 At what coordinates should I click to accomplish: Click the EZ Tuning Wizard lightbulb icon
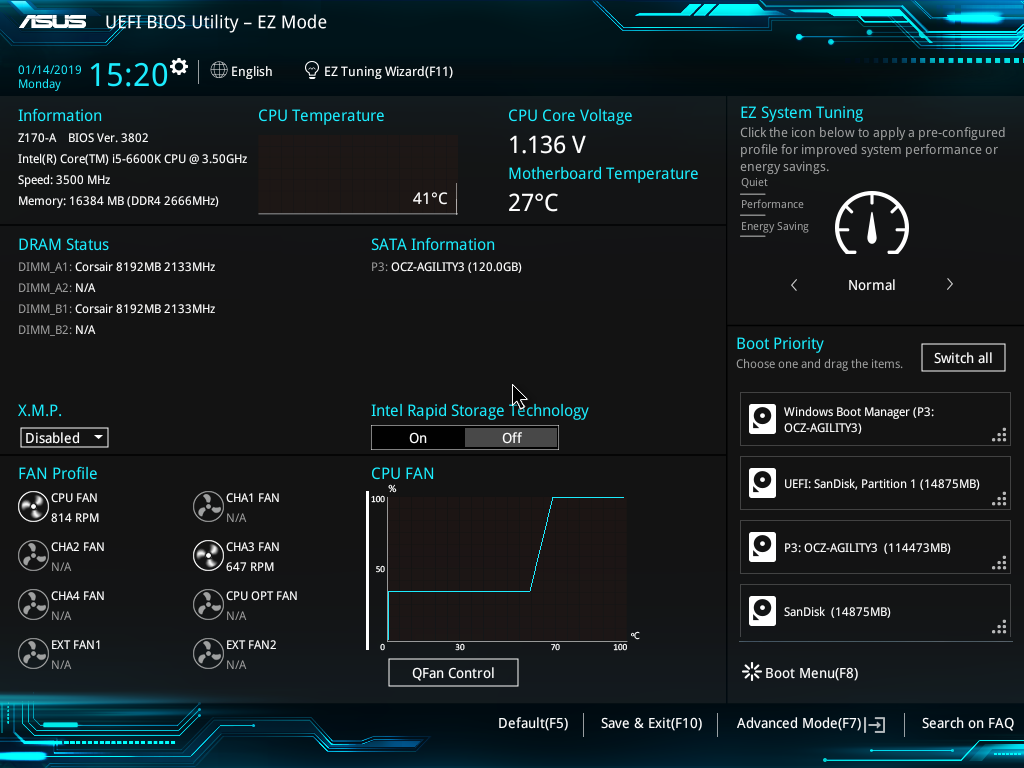(x=312, y=71)
